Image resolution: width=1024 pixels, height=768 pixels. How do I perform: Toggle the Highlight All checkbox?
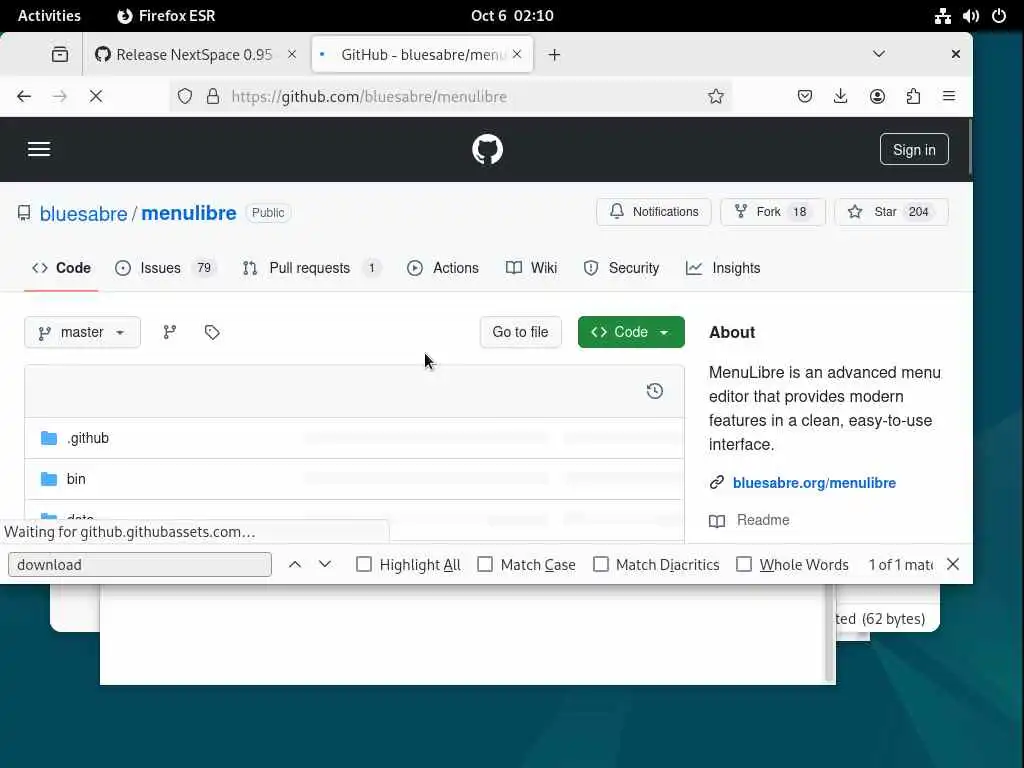click(x=364, y=564)
